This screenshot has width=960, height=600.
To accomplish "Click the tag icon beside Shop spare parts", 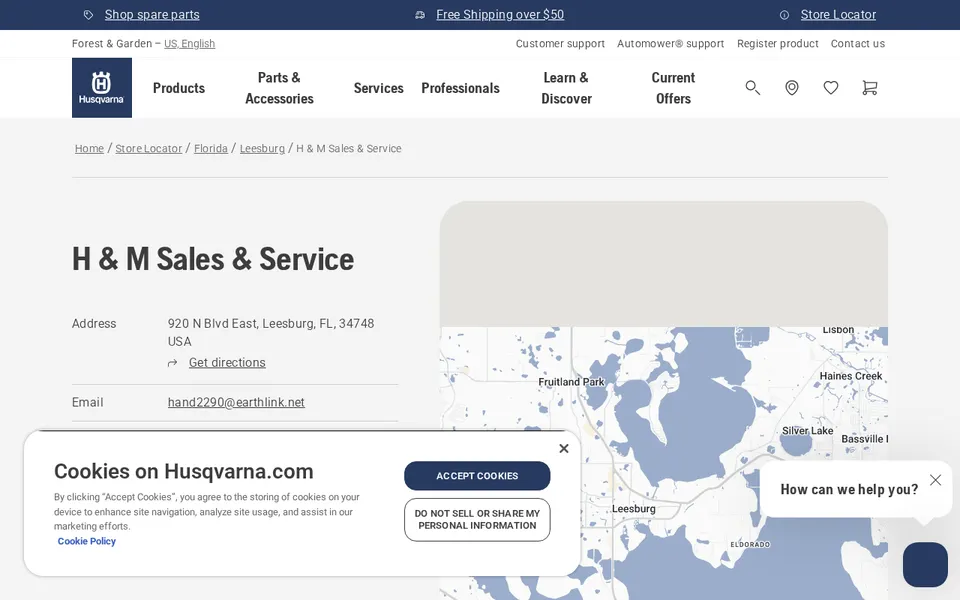I will tap(88, 15).
